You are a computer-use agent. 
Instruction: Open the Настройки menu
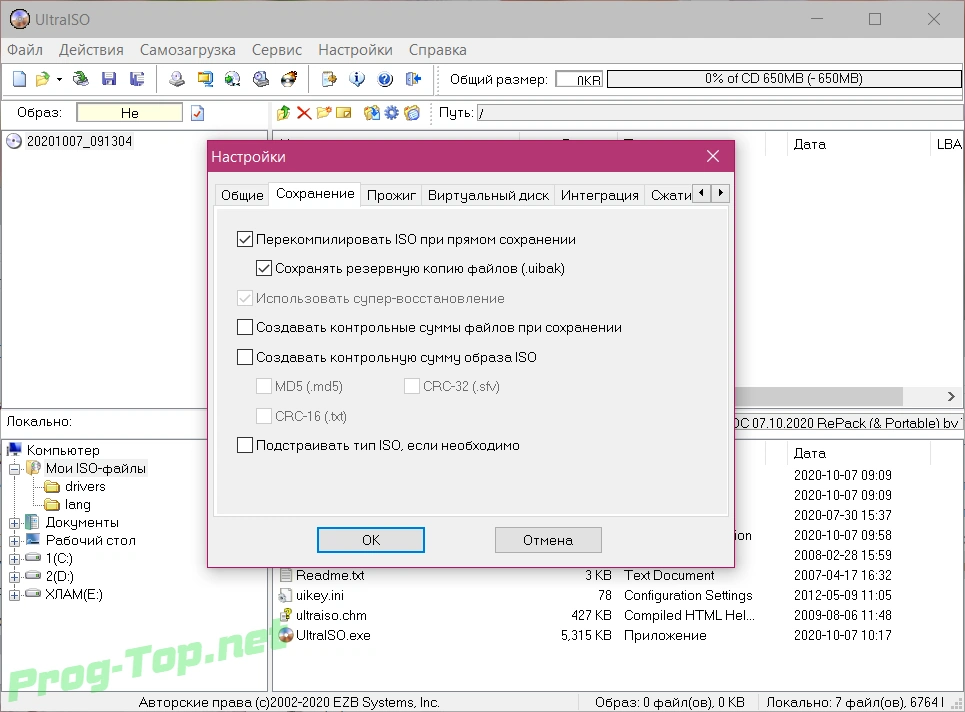pos(355,50)
